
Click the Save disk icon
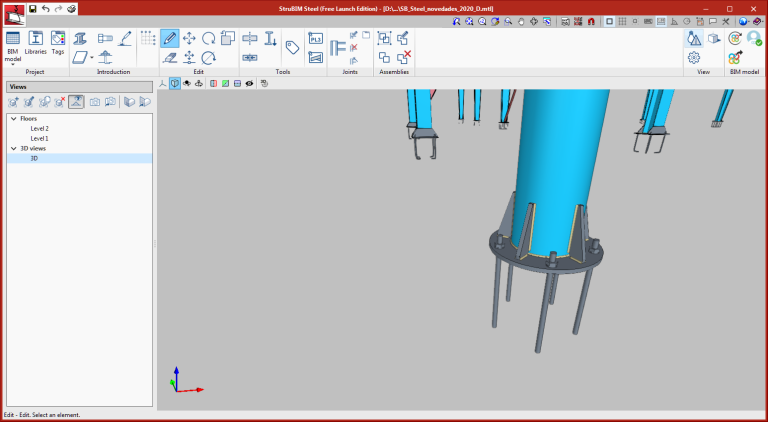[32, 8]
